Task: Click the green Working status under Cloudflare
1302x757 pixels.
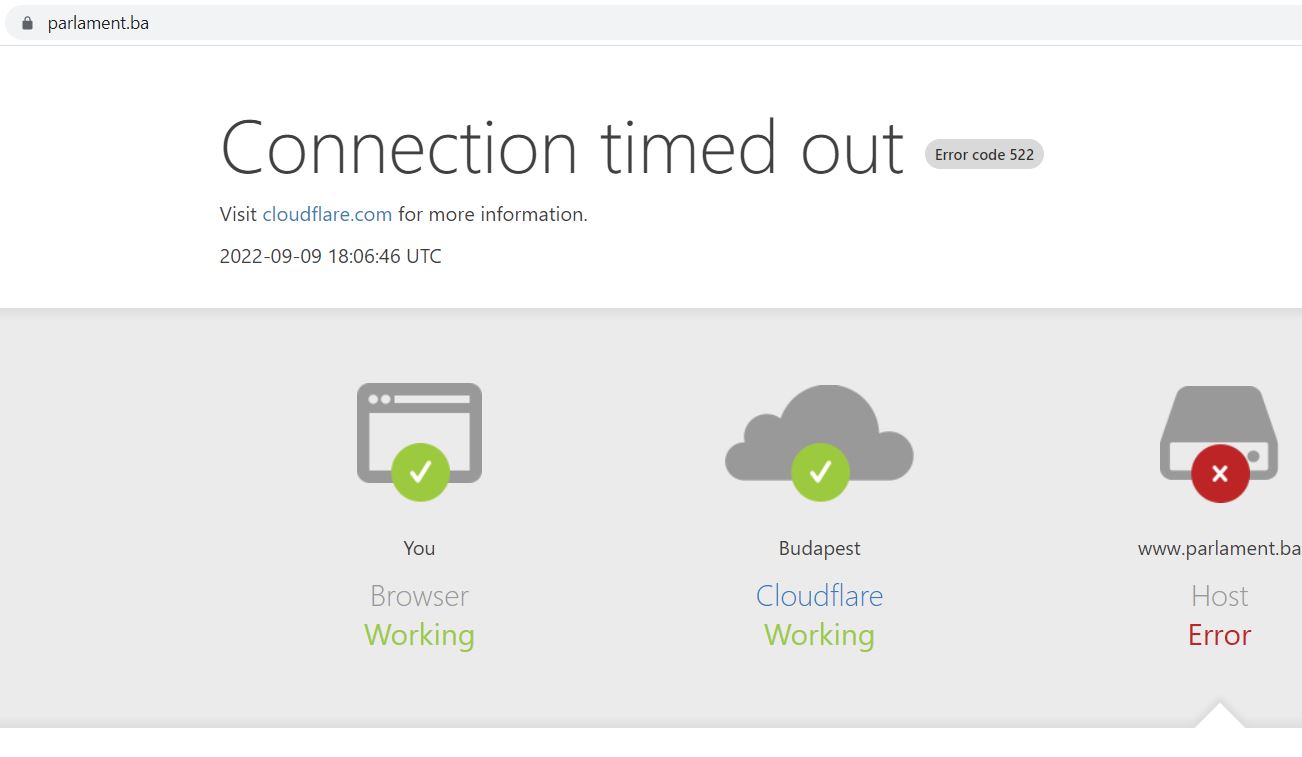Action: (x=819, y=635)
